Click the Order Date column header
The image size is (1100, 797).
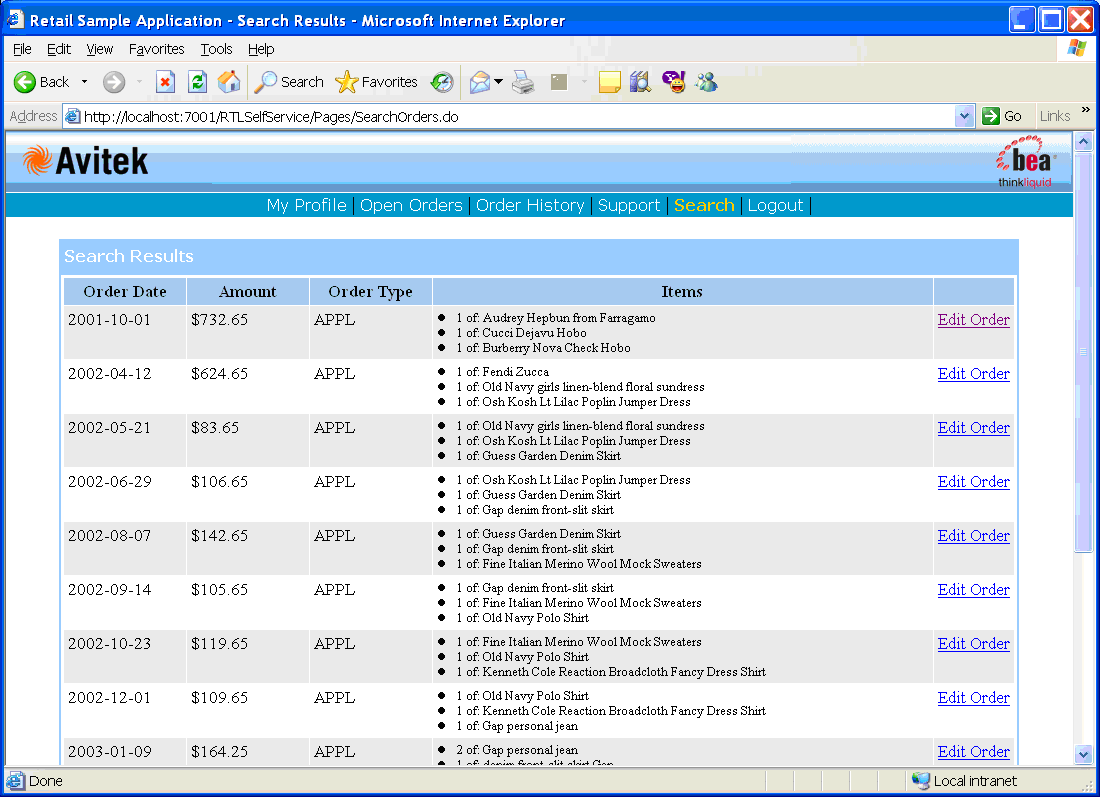click(x=125, y=292)
